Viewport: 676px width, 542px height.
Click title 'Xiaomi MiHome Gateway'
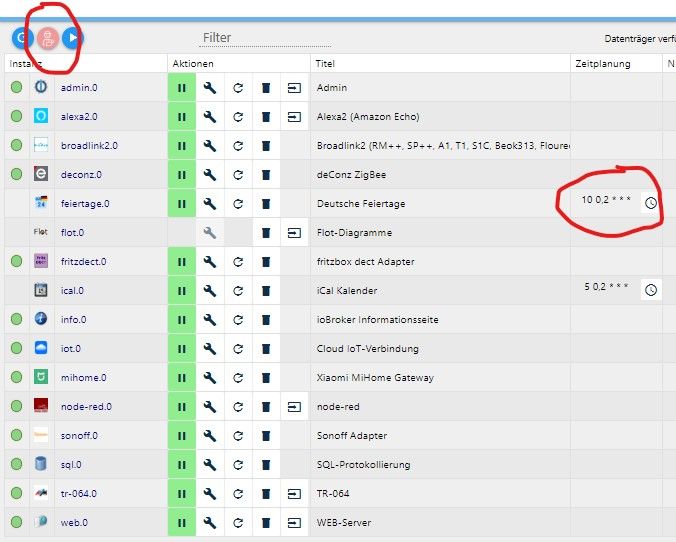click(x=375, y=378)
